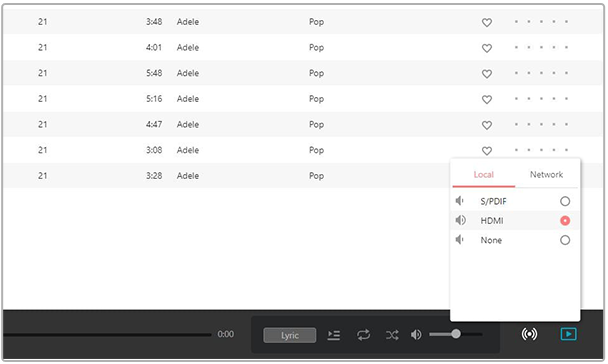Image resolution: width=608 pixels, height=364 pixels.
Task: Favorite the 4:01 Adele track heart
Action: (x=487, y=48)
